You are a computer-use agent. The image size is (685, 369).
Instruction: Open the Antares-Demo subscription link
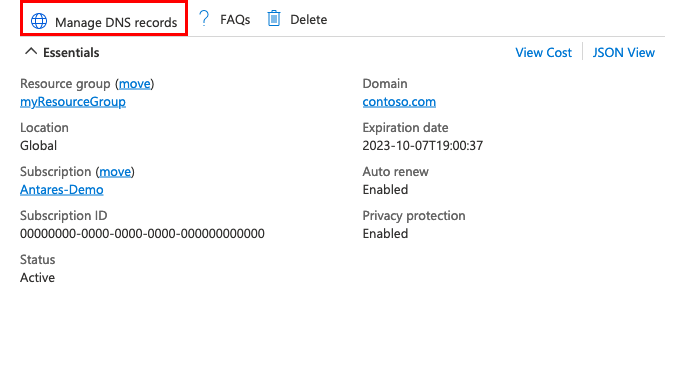[x=62, y=190]
